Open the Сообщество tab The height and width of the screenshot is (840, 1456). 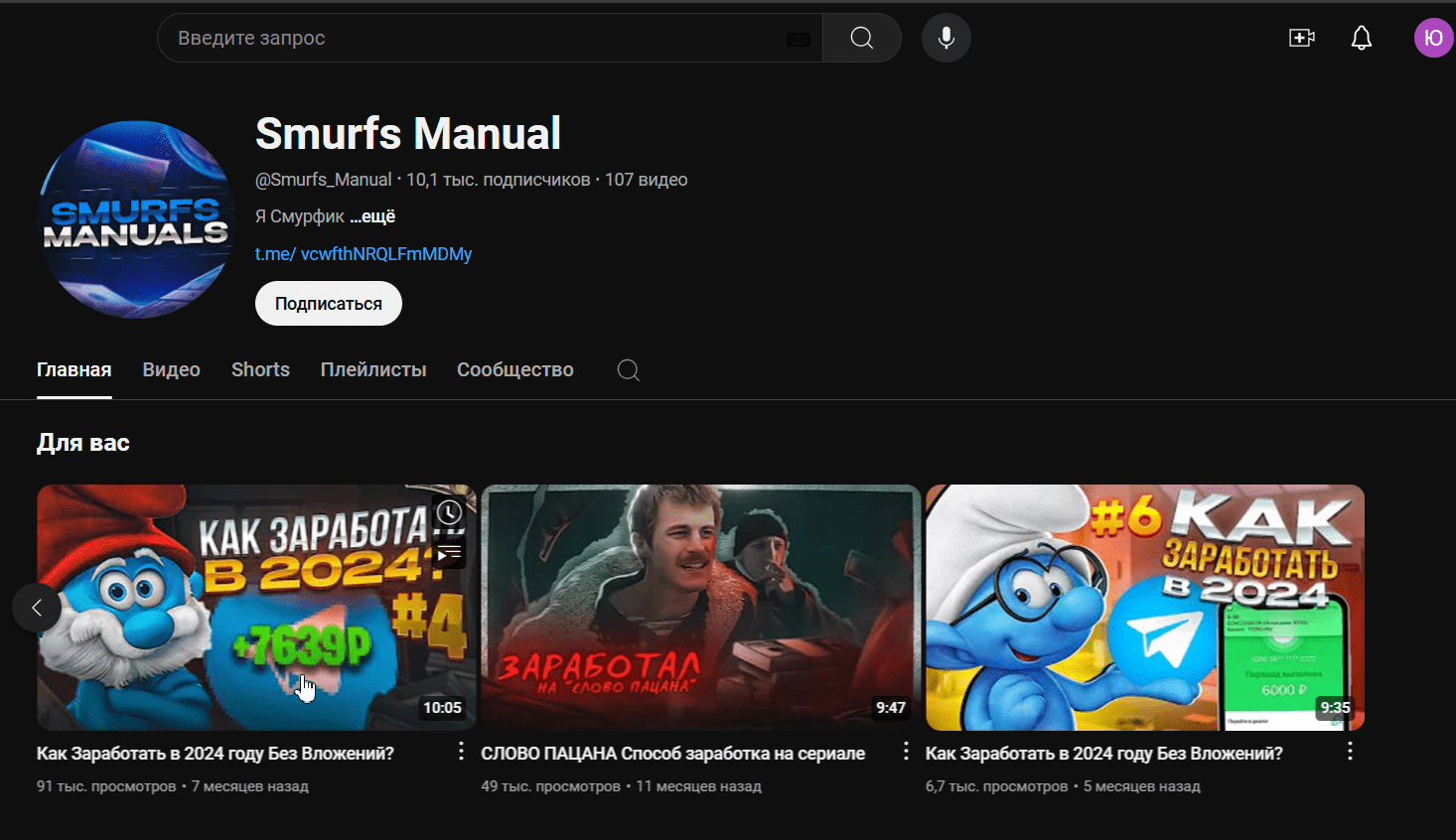pos(515,369)
